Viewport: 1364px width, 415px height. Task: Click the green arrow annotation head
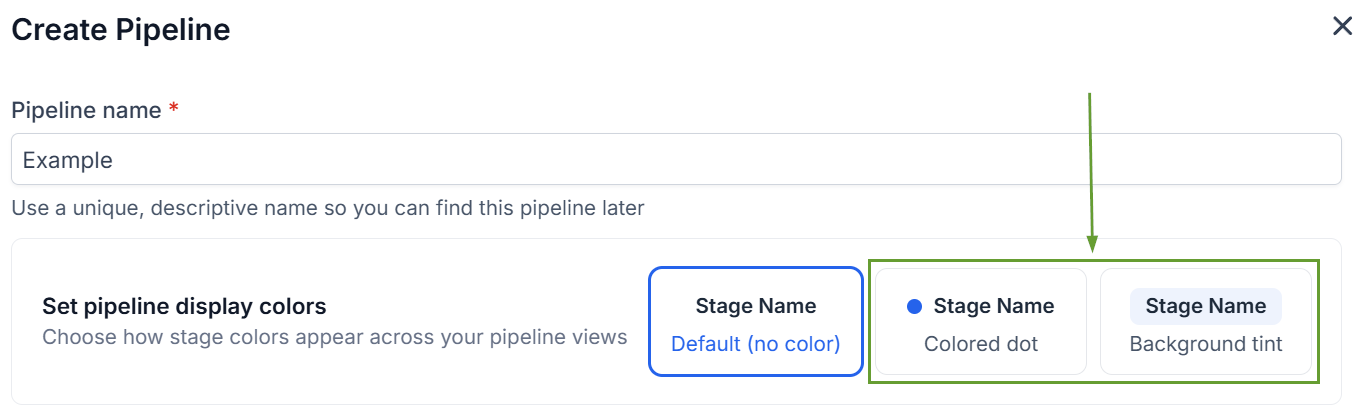tap(1093, 245)
